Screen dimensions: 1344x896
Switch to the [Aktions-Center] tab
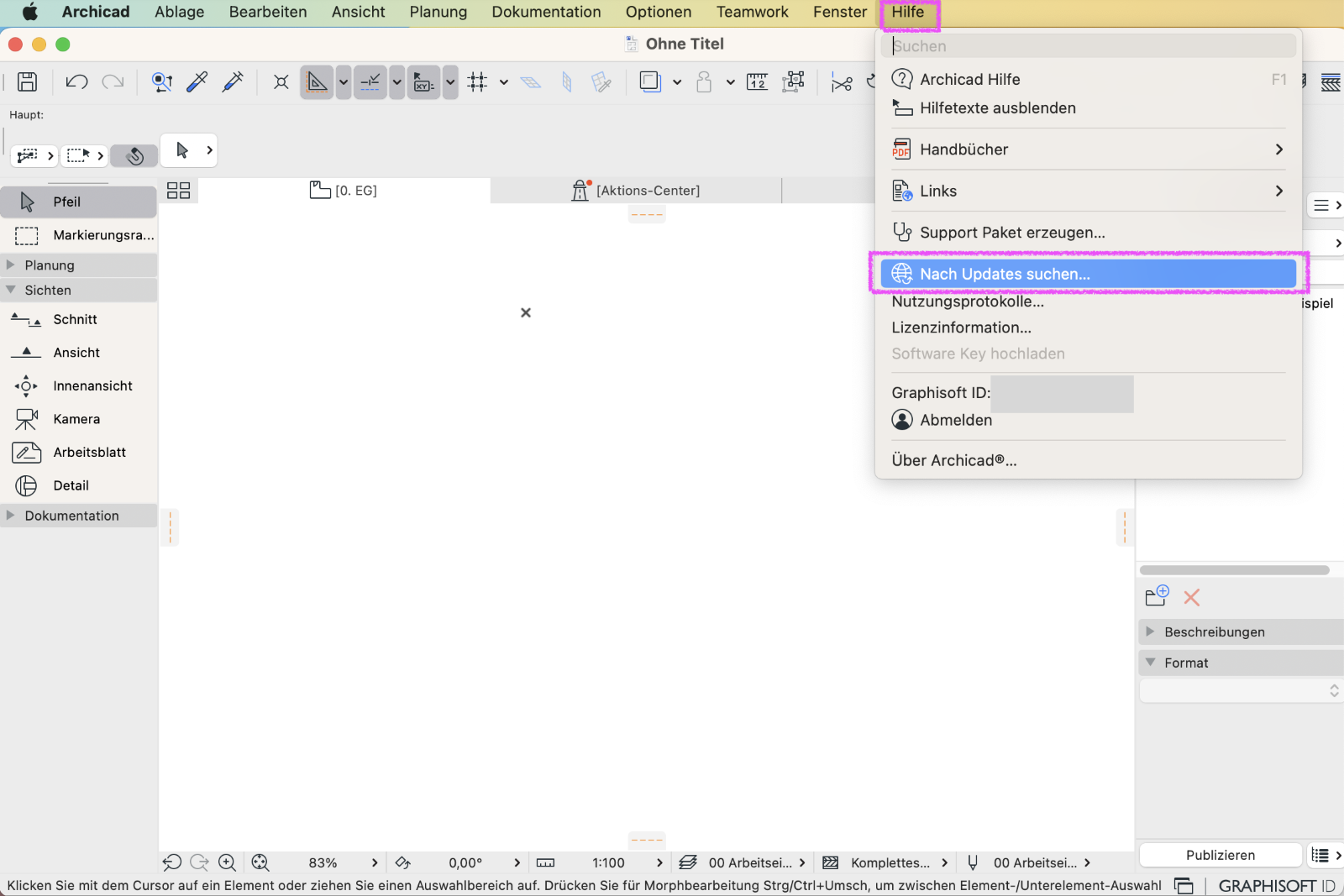(636, 191)
